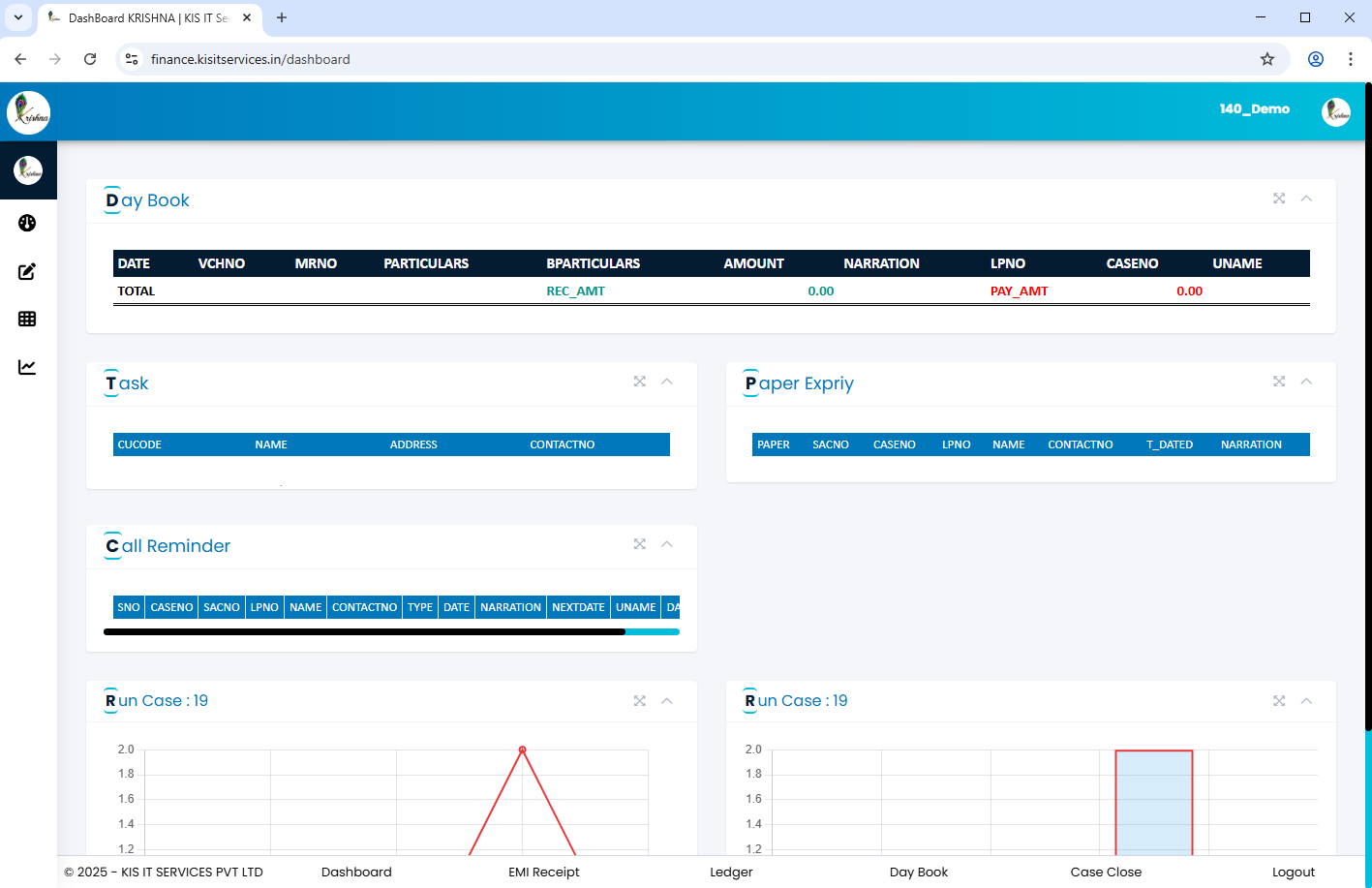Open the tab search dropdown
The image size is (1372, 888).
pyautogui.click(x=17, y=17)
